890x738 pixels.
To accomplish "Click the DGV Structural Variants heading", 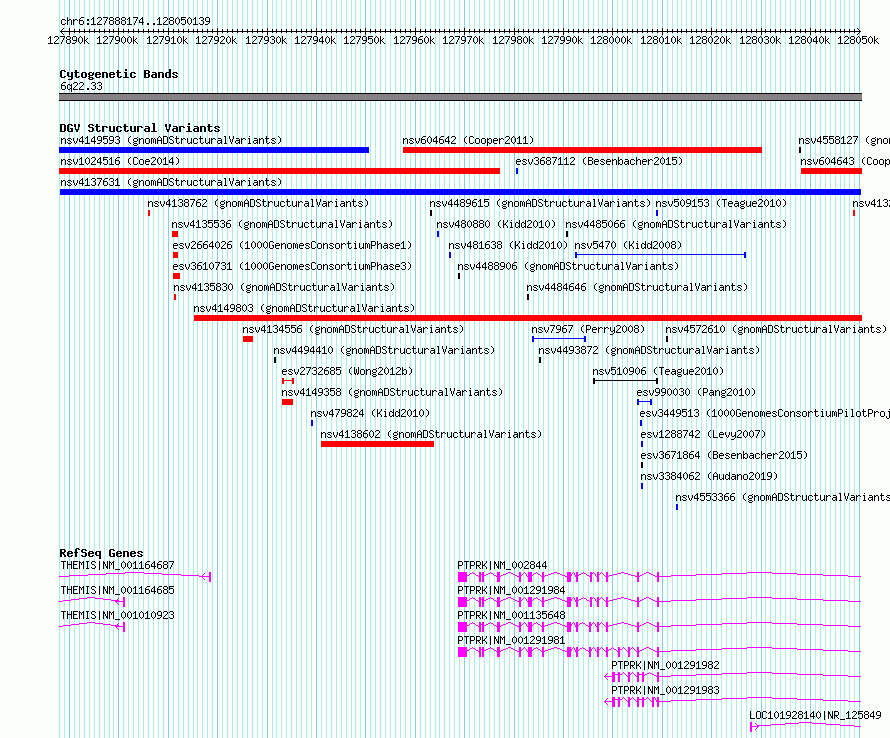I will click(x=140, y=128).
